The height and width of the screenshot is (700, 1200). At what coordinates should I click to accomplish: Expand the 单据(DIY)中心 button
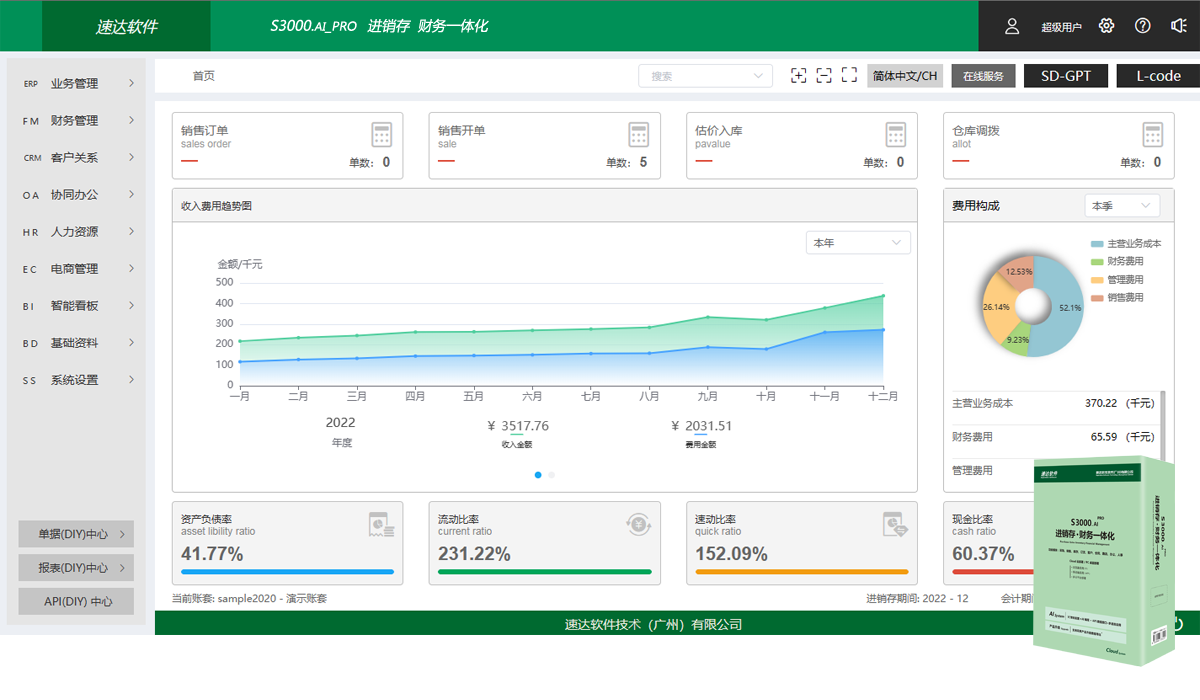coord(76,534)
